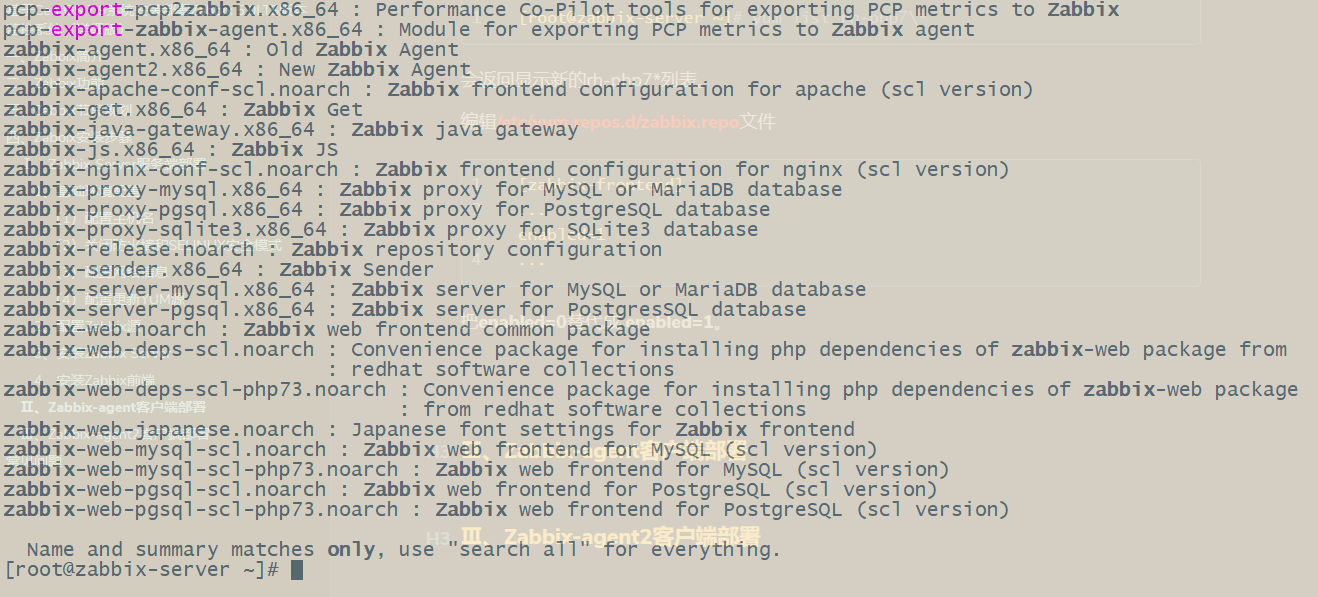The width and height of the screenshot is (1318, 597).
Task: Click the zabbix-proxy-sqlite3.x86_64 entry
Action: point(164,230)
